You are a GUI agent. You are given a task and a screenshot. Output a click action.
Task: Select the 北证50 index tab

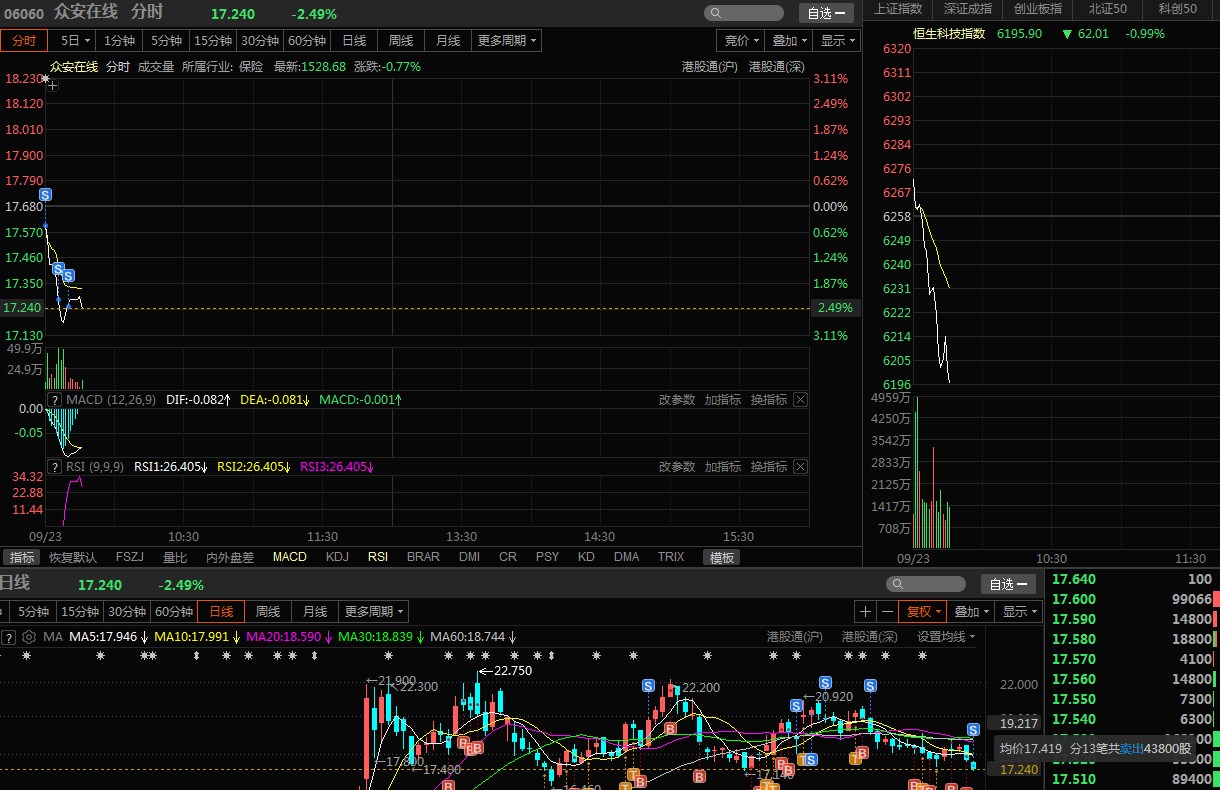pyautogui.click(x=1107, y=9)
